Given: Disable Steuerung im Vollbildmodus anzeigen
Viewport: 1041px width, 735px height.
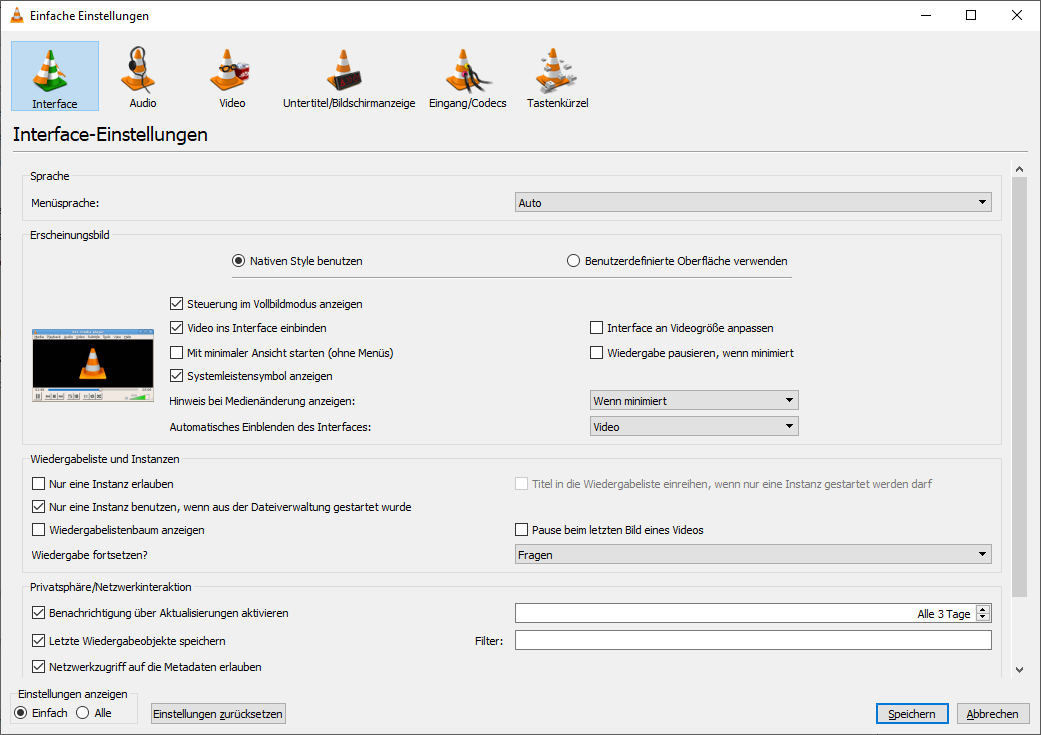Looking at the screenshot, I should [x=176, y=304].
